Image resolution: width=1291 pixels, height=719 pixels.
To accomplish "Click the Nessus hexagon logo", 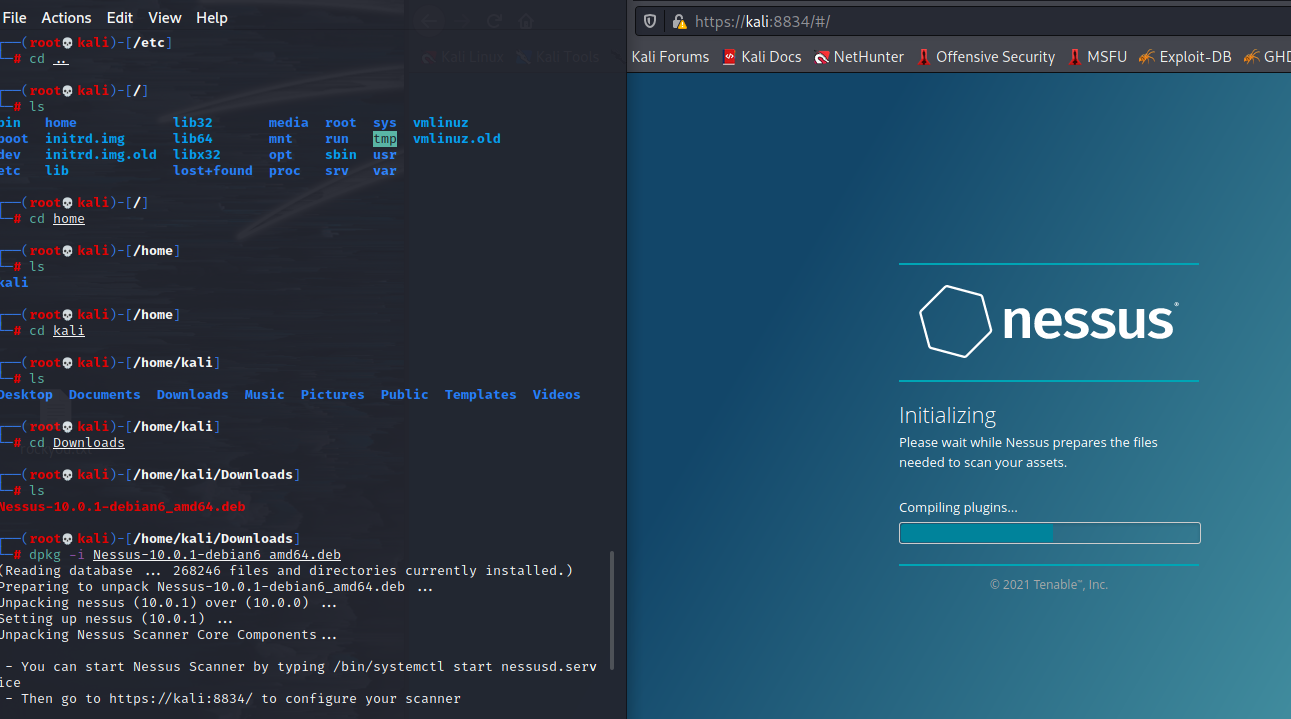I will click(x=954, y=321).
